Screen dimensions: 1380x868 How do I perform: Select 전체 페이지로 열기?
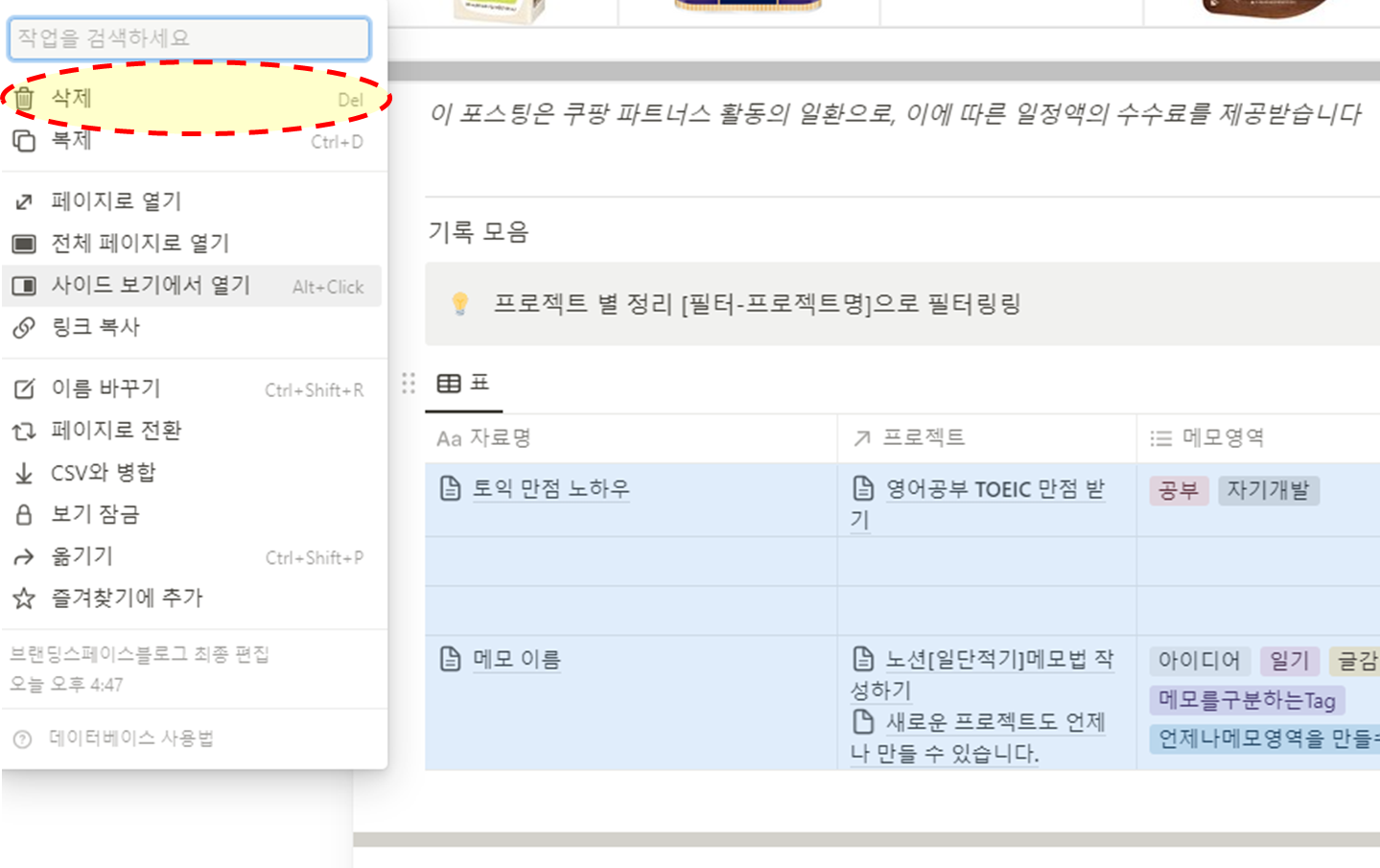click(192, 244)
